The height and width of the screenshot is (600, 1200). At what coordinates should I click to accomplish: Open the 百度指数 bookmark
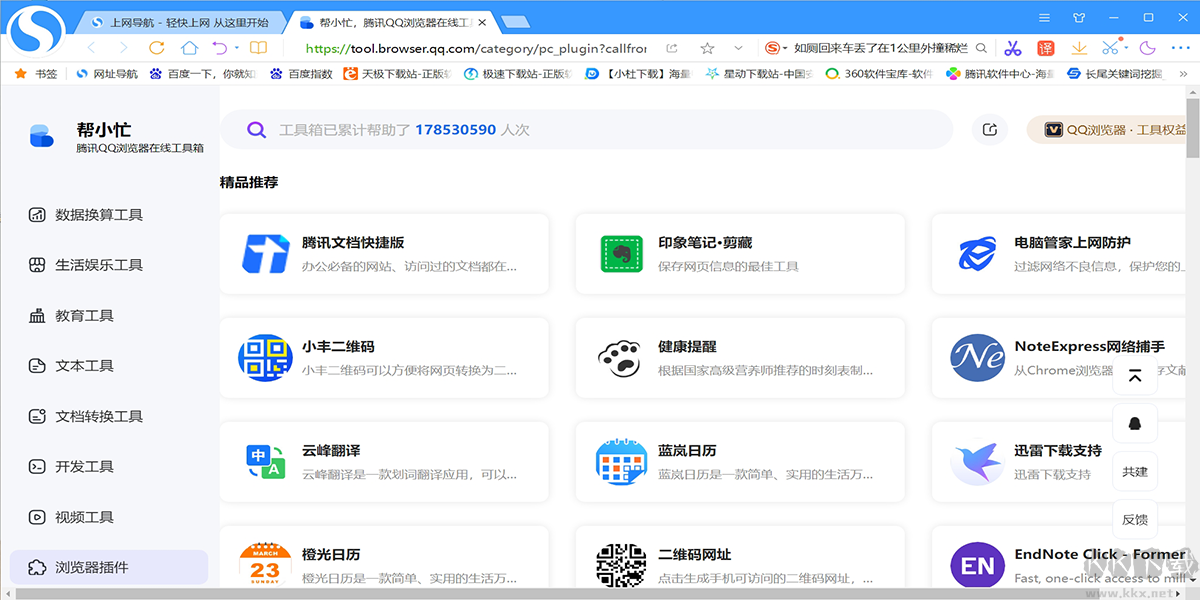click(x=301, y=73)
